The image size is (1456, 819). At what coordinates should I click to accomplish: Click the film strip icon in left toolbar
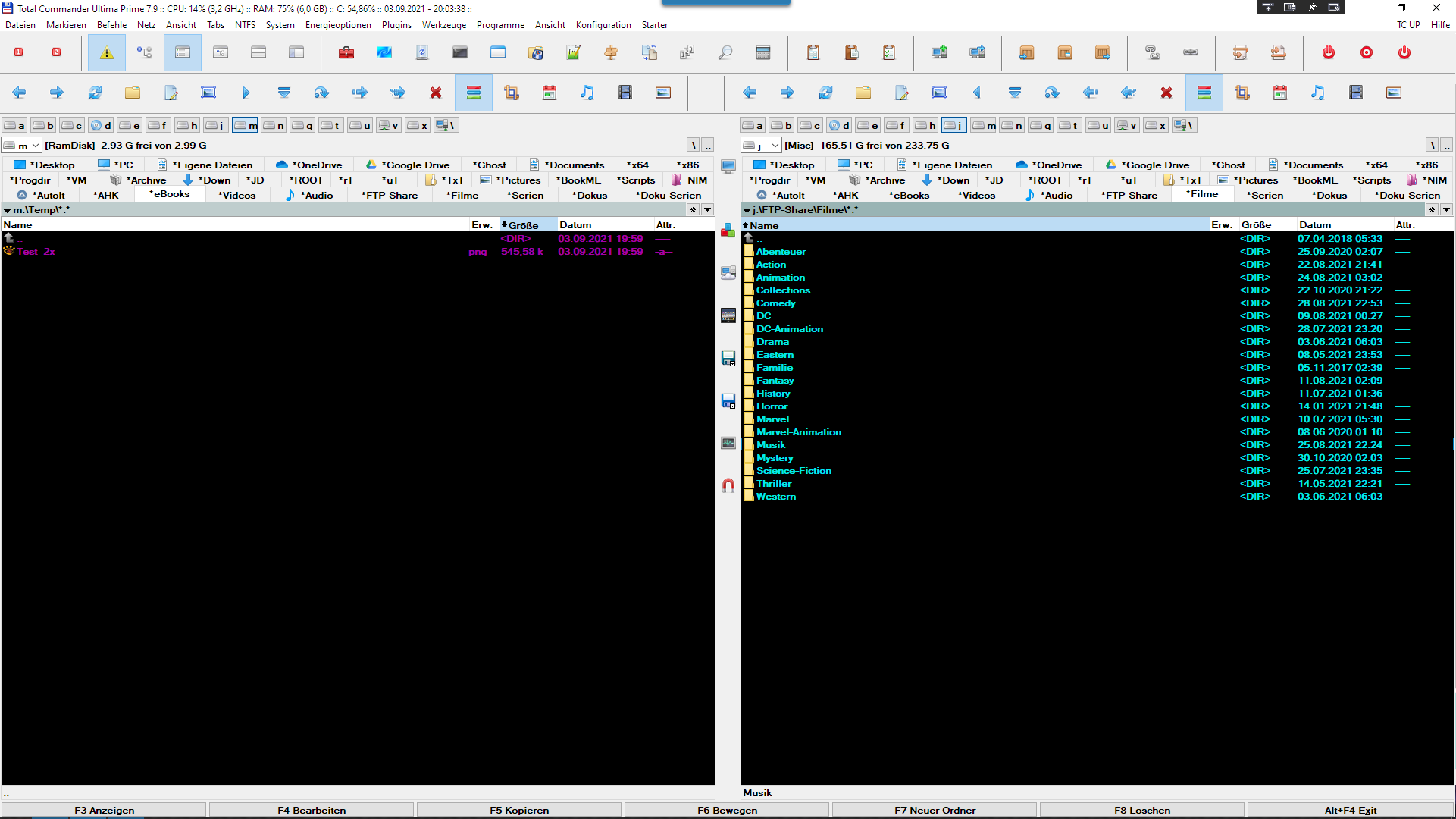[625, 93]
